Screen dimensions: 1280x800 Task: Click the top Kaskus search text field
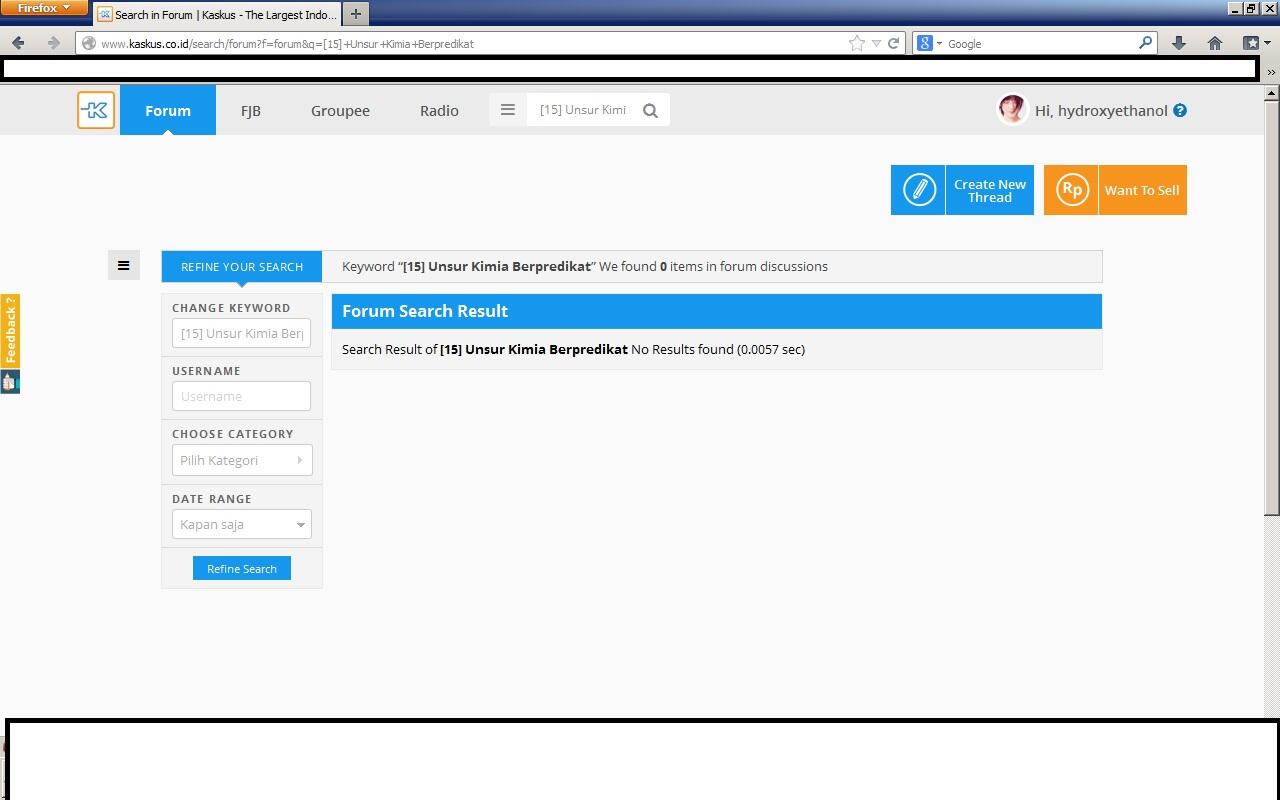584,110
